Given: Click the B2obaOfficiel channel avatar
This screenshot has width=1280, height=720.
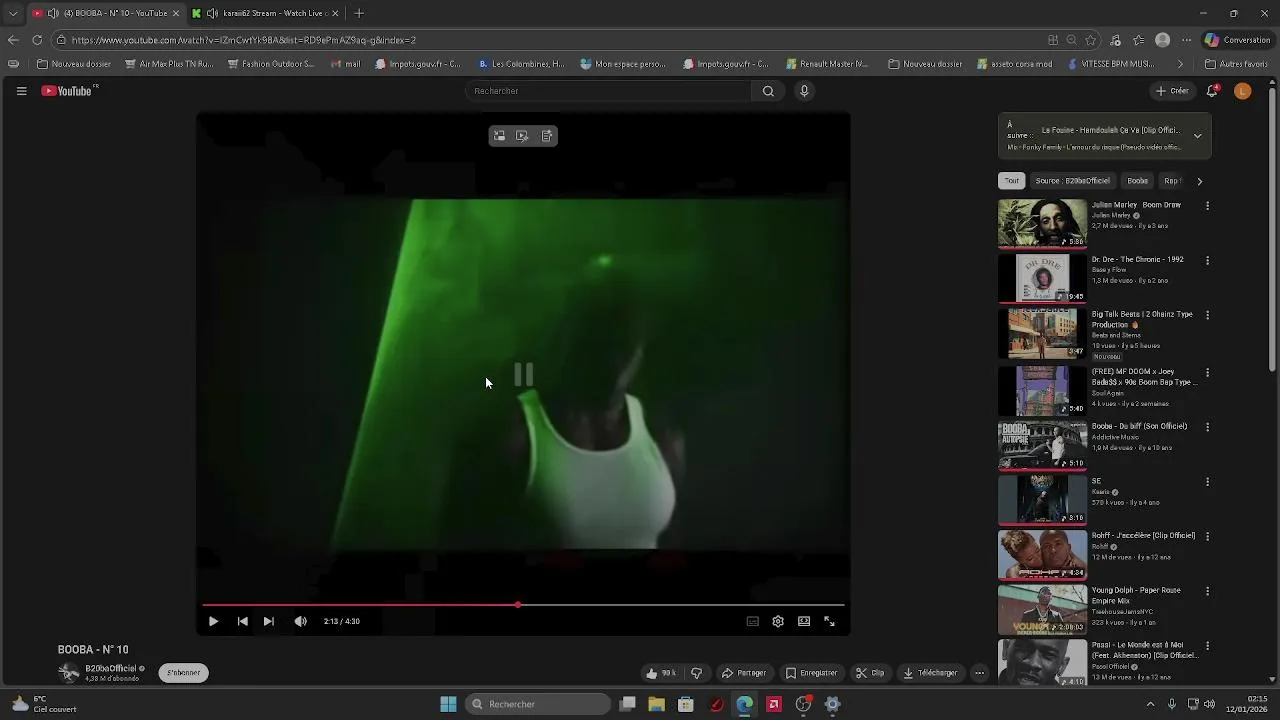Looking at the screenshot, I should [x=68, y=673].
